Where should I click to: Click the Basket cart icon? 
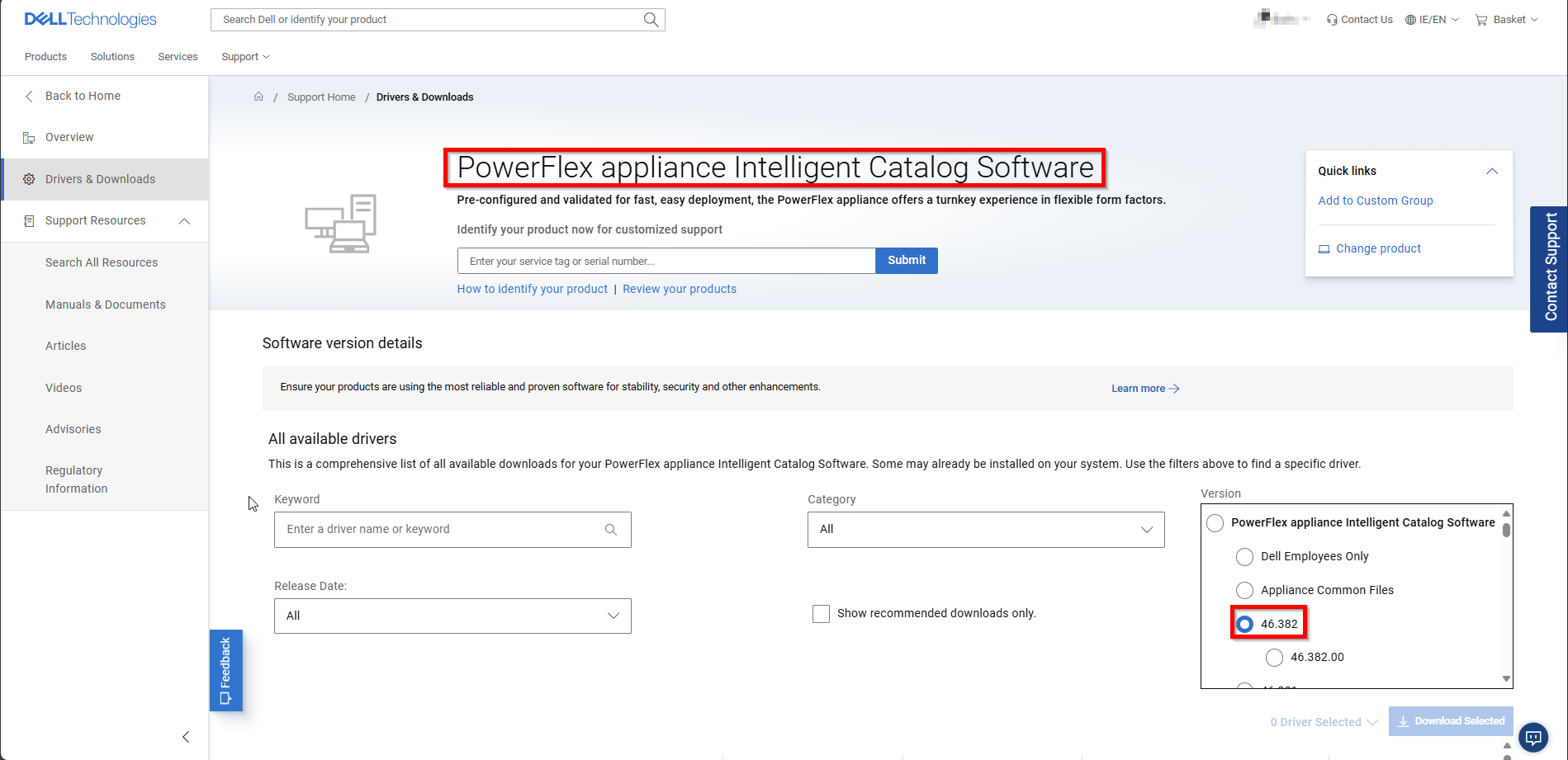pos(1480,19)
